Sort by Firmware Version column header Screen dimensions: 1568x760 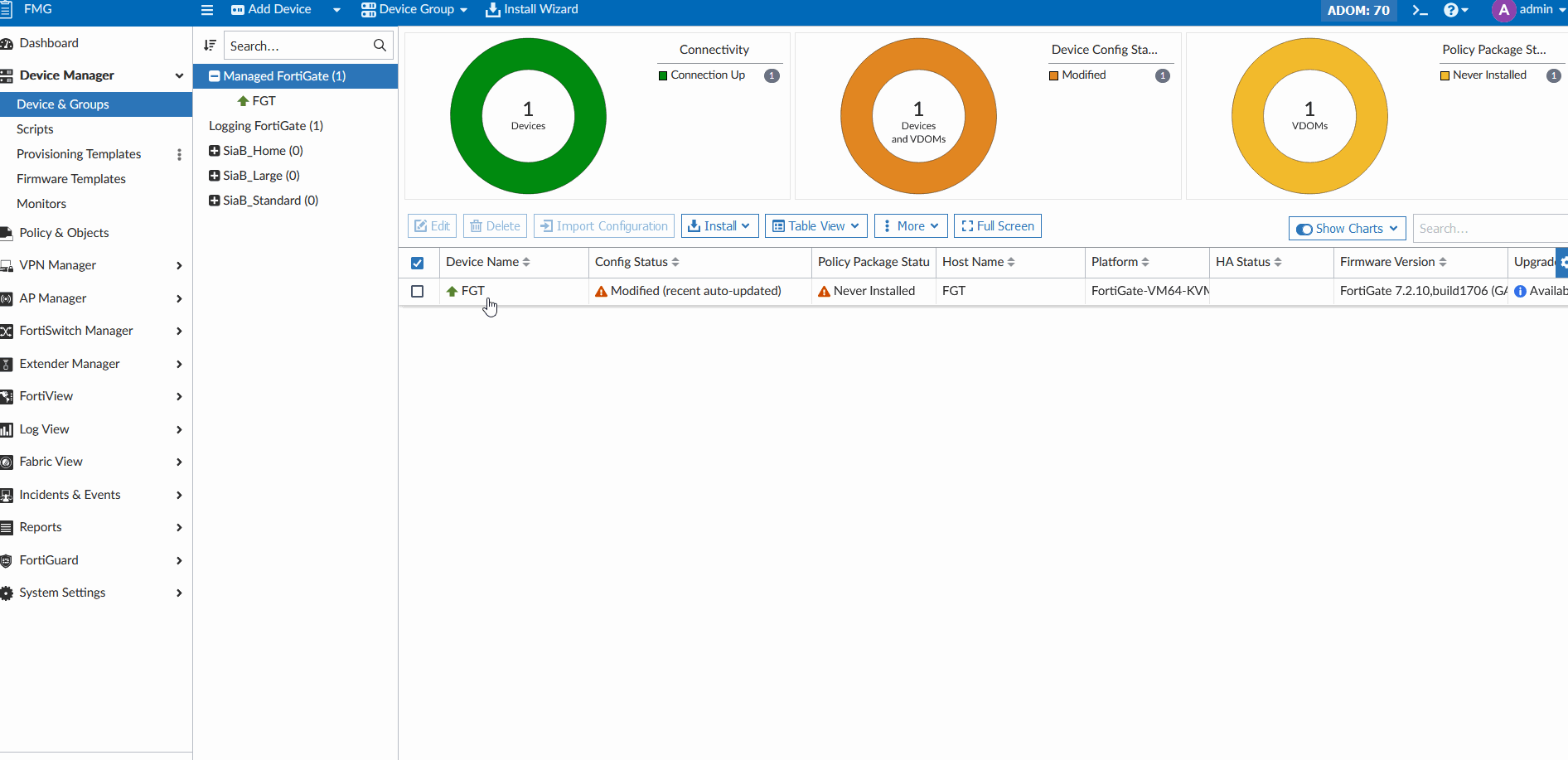point(1393,262)
